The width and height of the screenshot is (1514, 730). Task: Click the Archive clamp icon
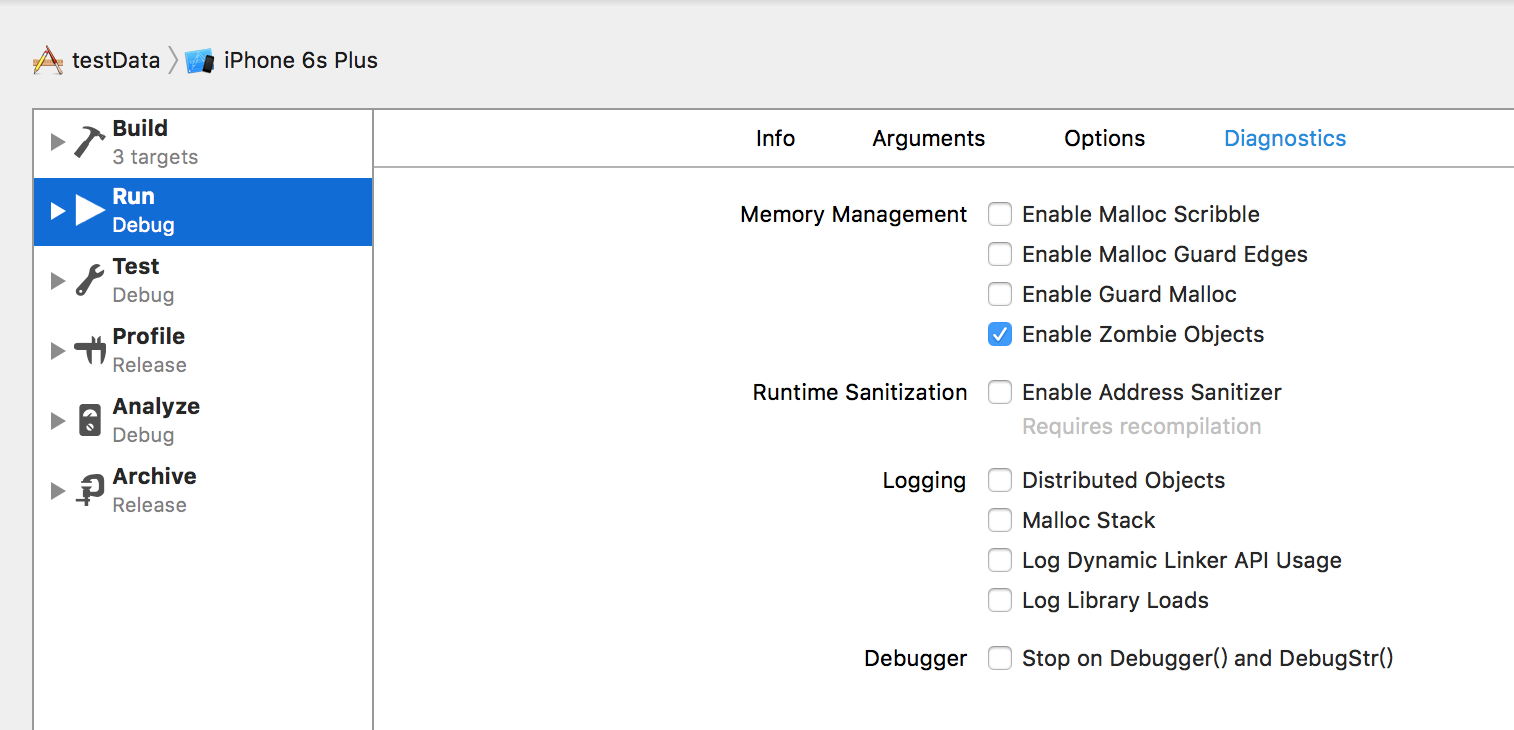pyautogui.click(x=90, y=491)
